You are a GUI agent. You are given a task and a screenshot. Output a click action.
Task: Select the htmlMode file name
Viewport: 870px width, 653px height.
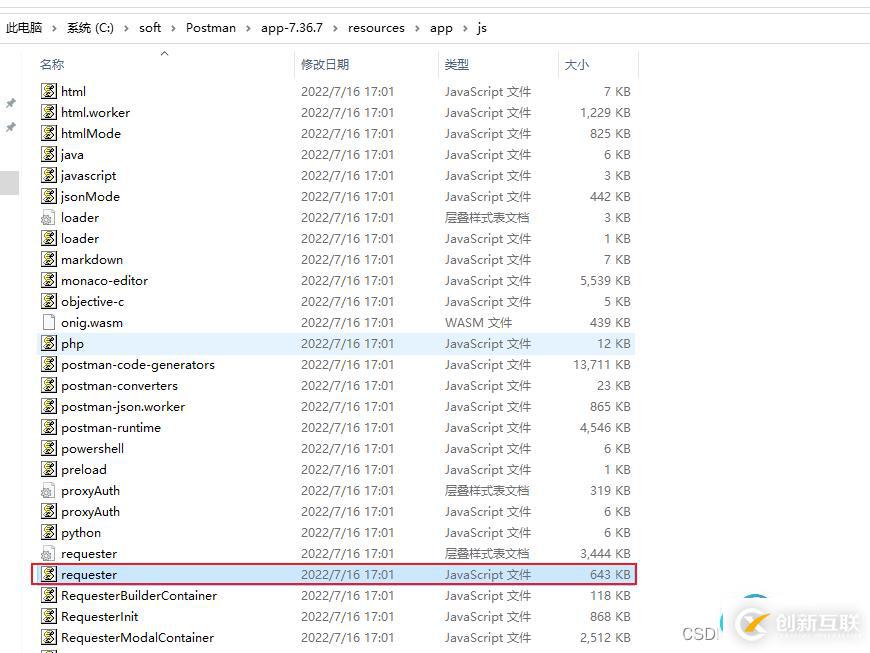[91, 134]
